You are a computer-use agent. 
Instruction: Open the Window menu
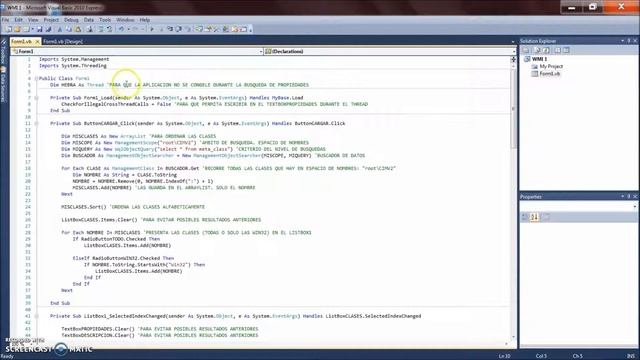[125, 20]
